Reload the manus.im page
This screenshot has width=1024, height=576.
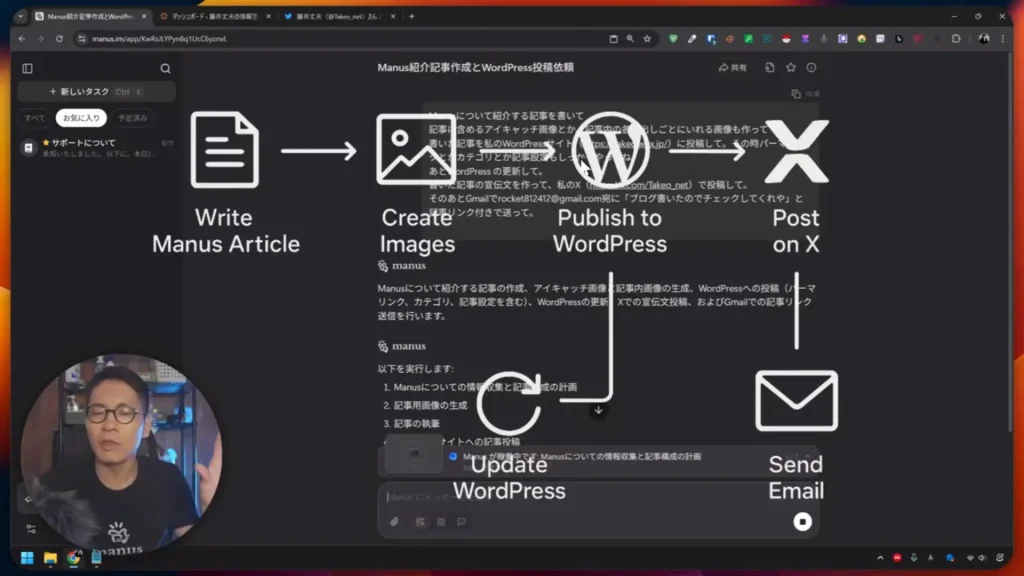[59, 39]
